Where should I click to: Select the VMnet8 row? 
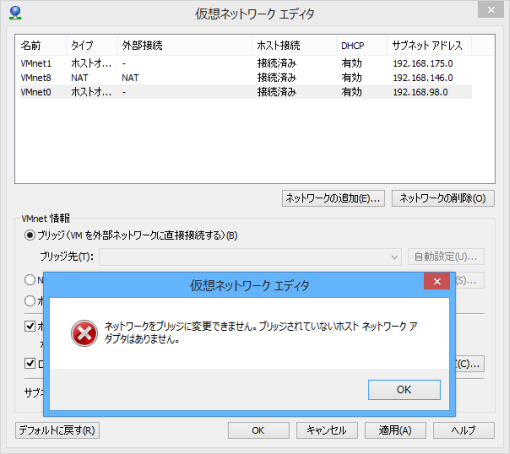246,78
